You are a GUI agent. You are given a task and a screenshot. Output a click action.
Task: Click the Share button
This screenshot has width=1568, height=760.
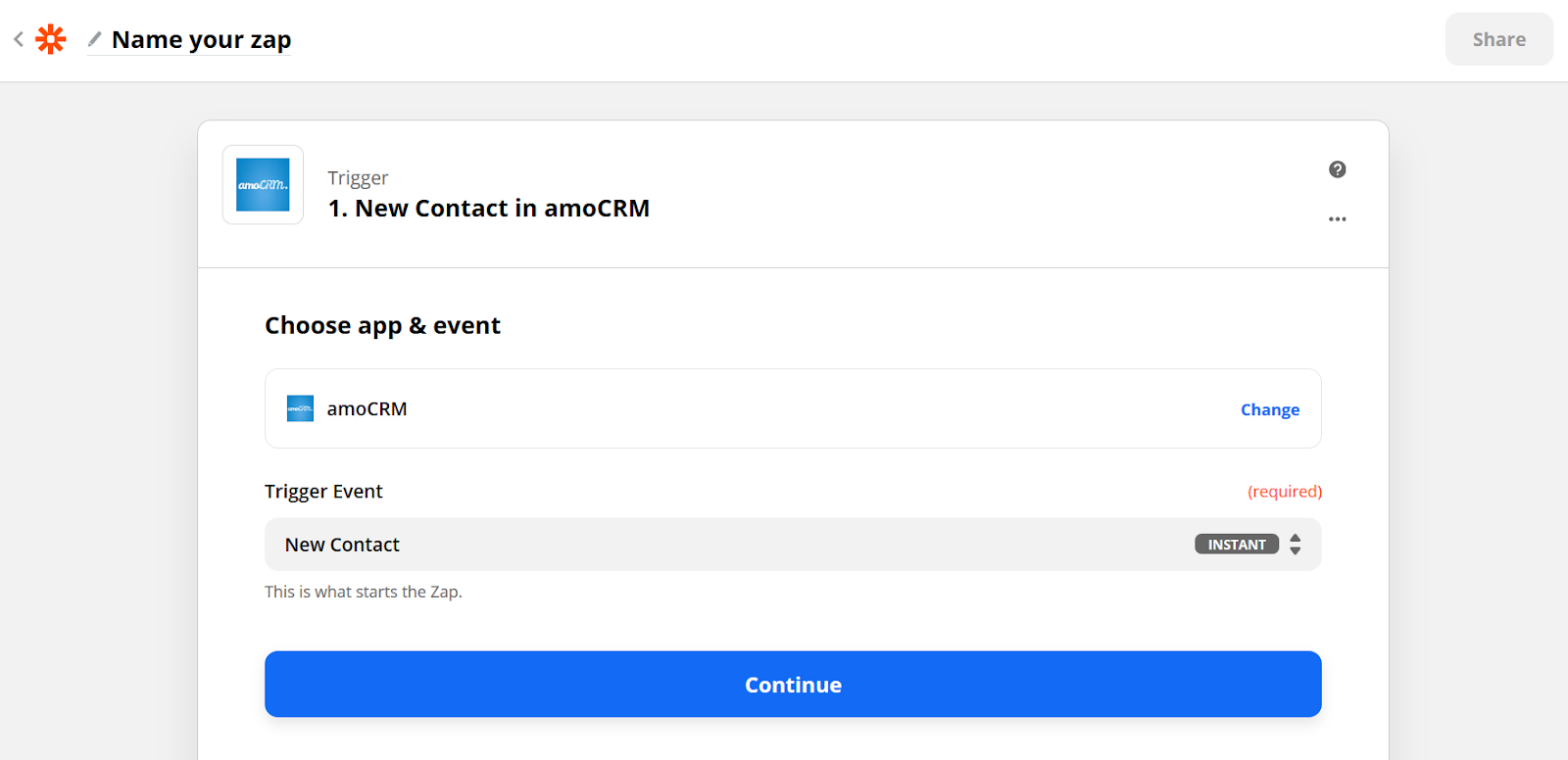pos(1498,39)
